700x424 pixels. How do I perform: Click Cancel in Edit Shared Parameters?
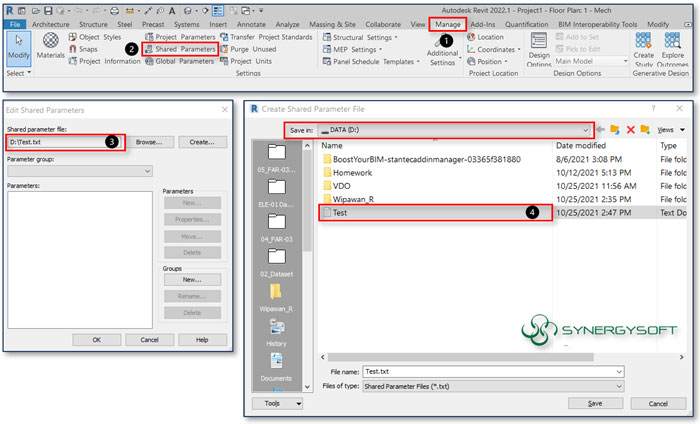point(150,340)
